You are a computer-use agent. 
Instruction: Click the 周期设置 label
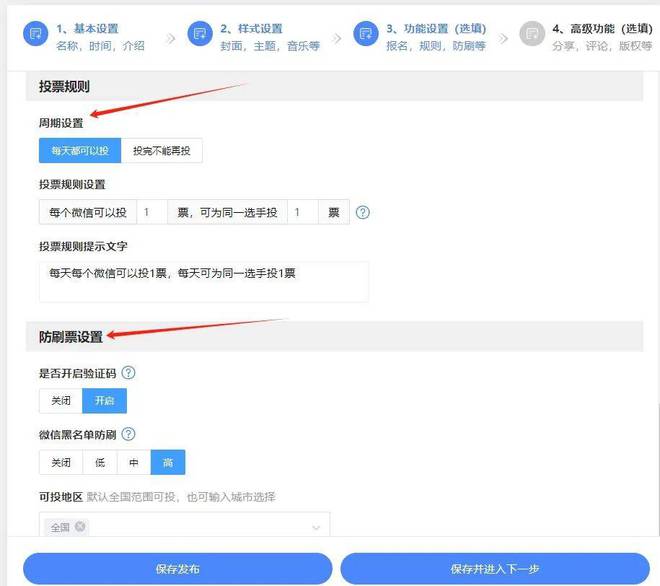61,123
